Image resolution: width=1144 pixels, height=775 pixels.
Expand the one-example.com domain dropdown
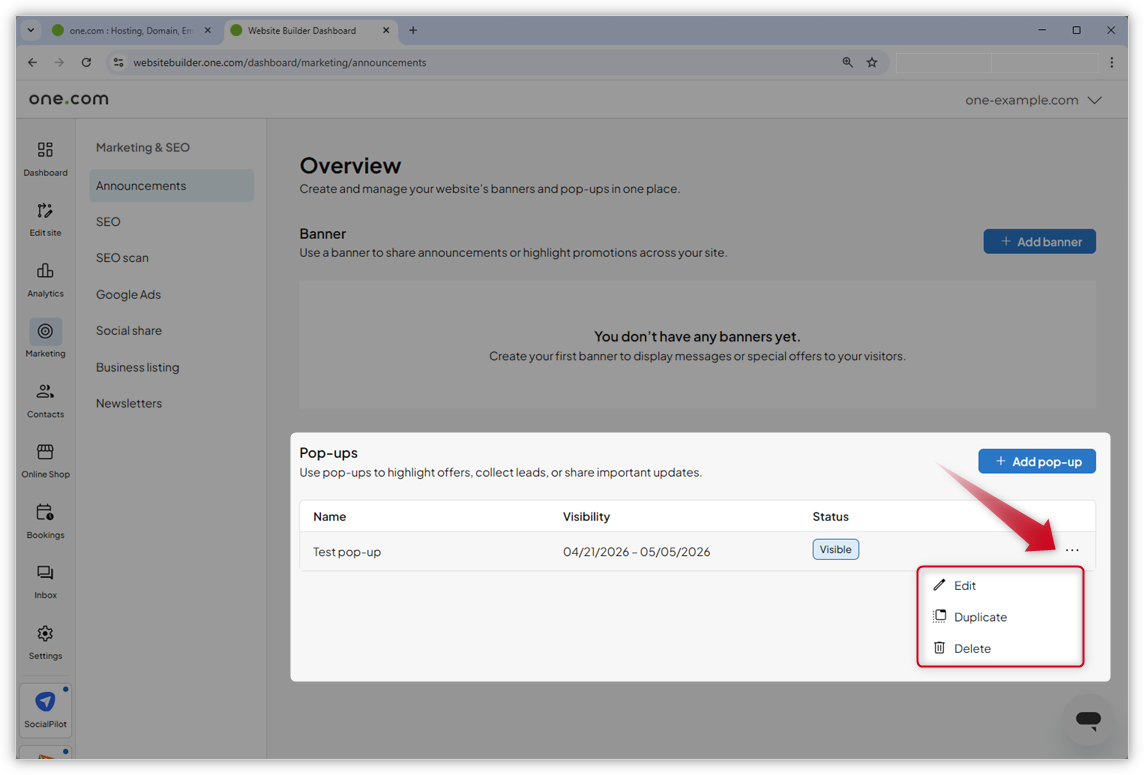click(x=1033, y=100)
